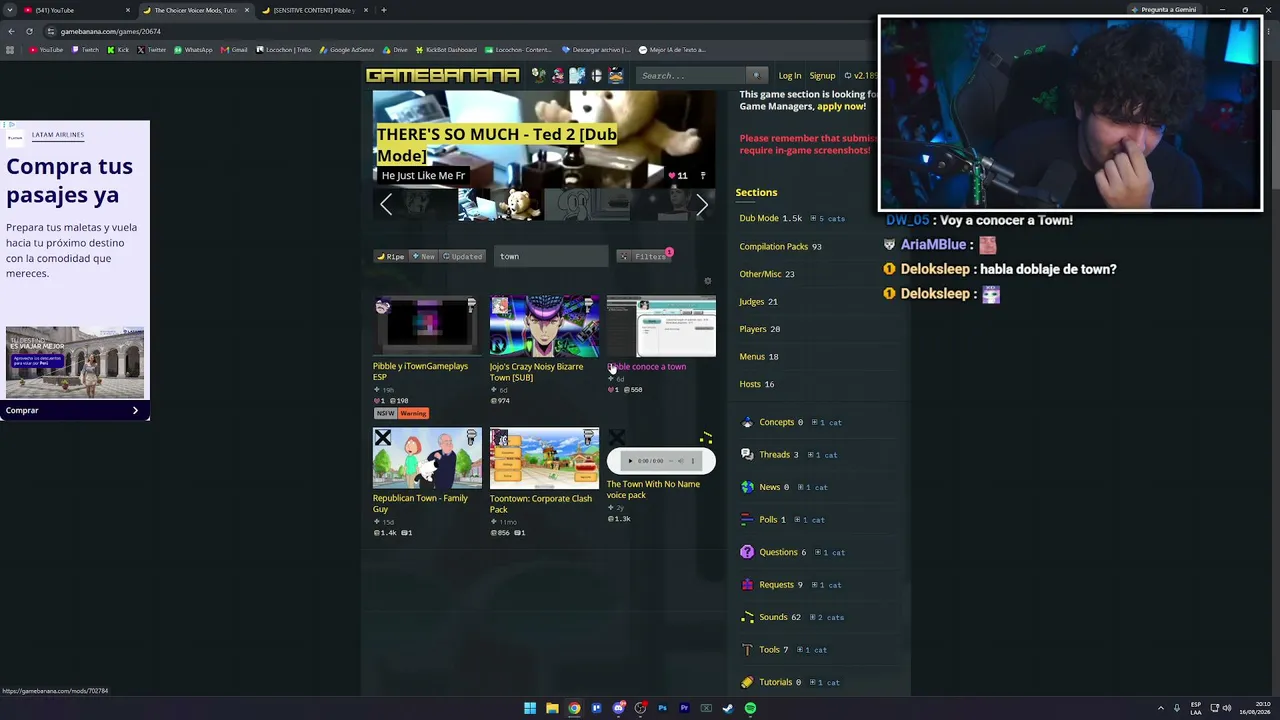This screenshot has width=1280, height=720.
Task: Expand Dub Mode '5 cats' categories
Action: click(x=828, y=218)
